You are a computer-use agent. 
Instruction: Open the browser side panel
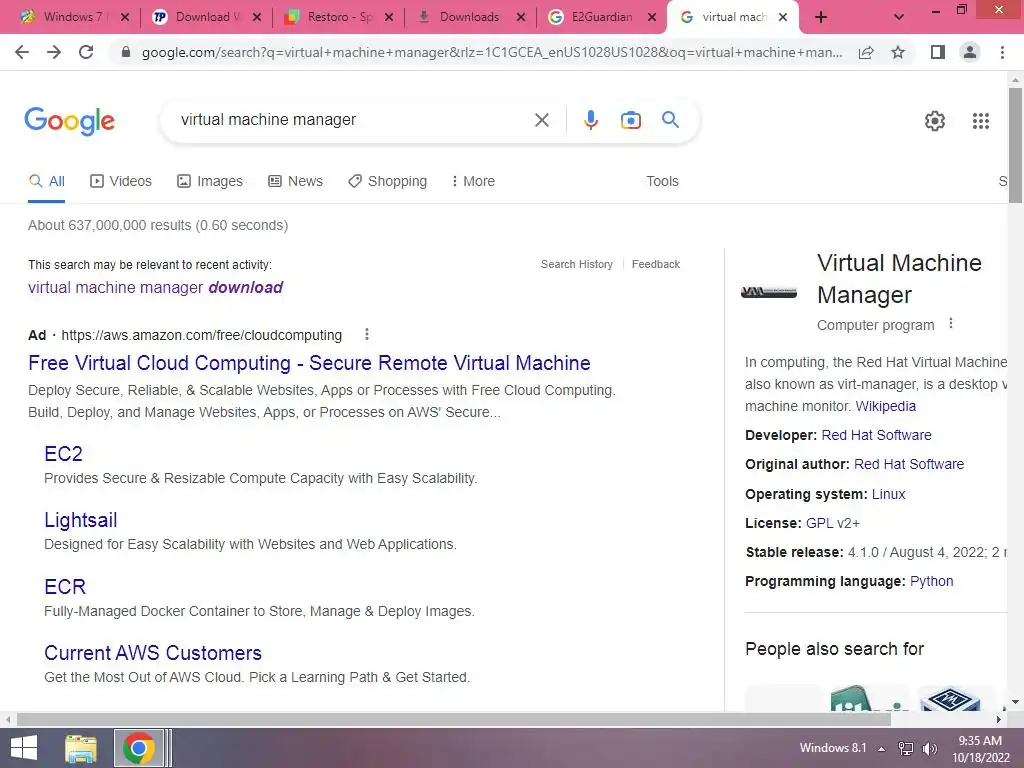point(938,52)
